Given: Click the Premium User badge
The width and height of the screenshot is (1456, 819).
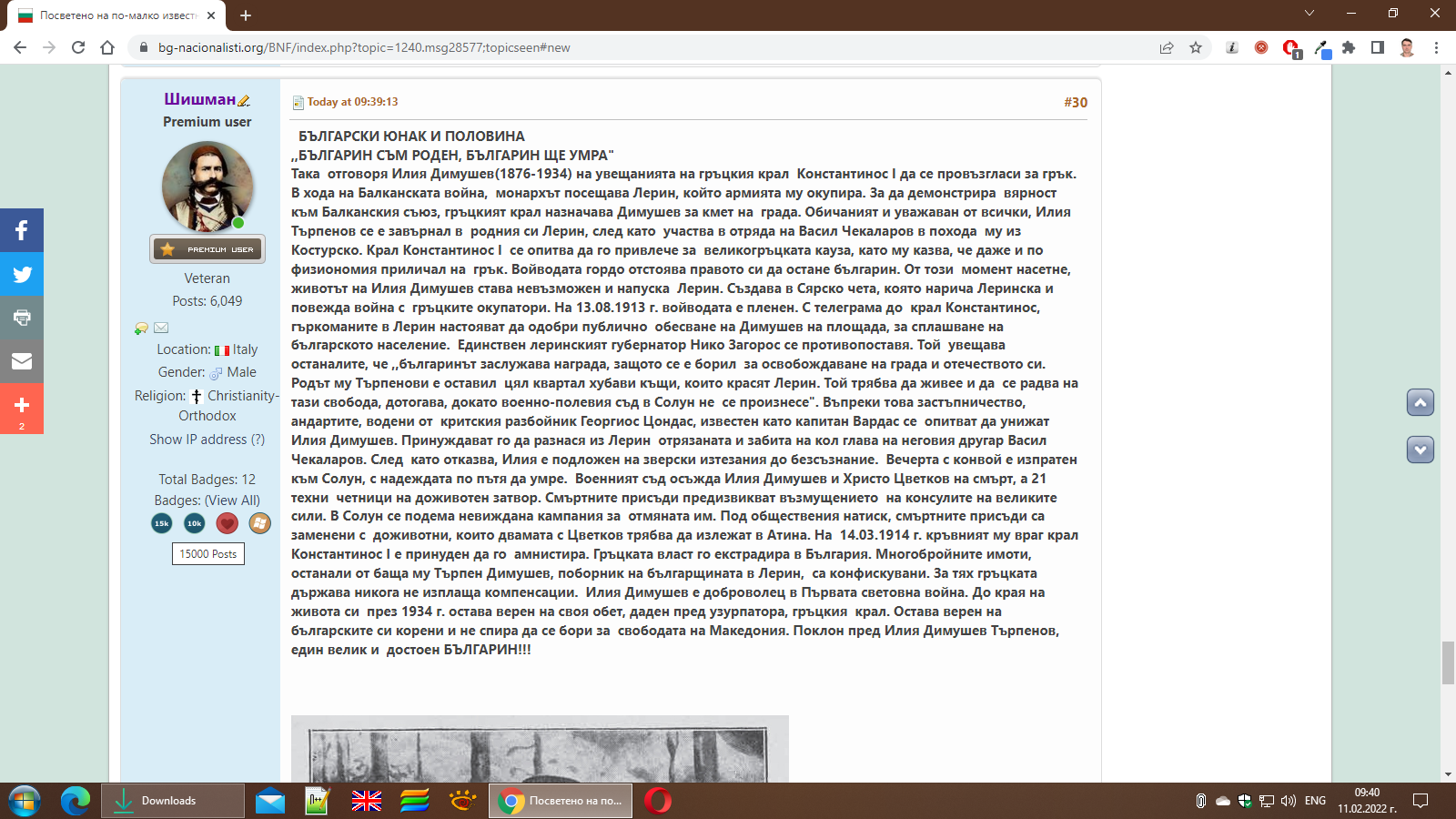Looking at the screenshot, I should tap(207, 248).
